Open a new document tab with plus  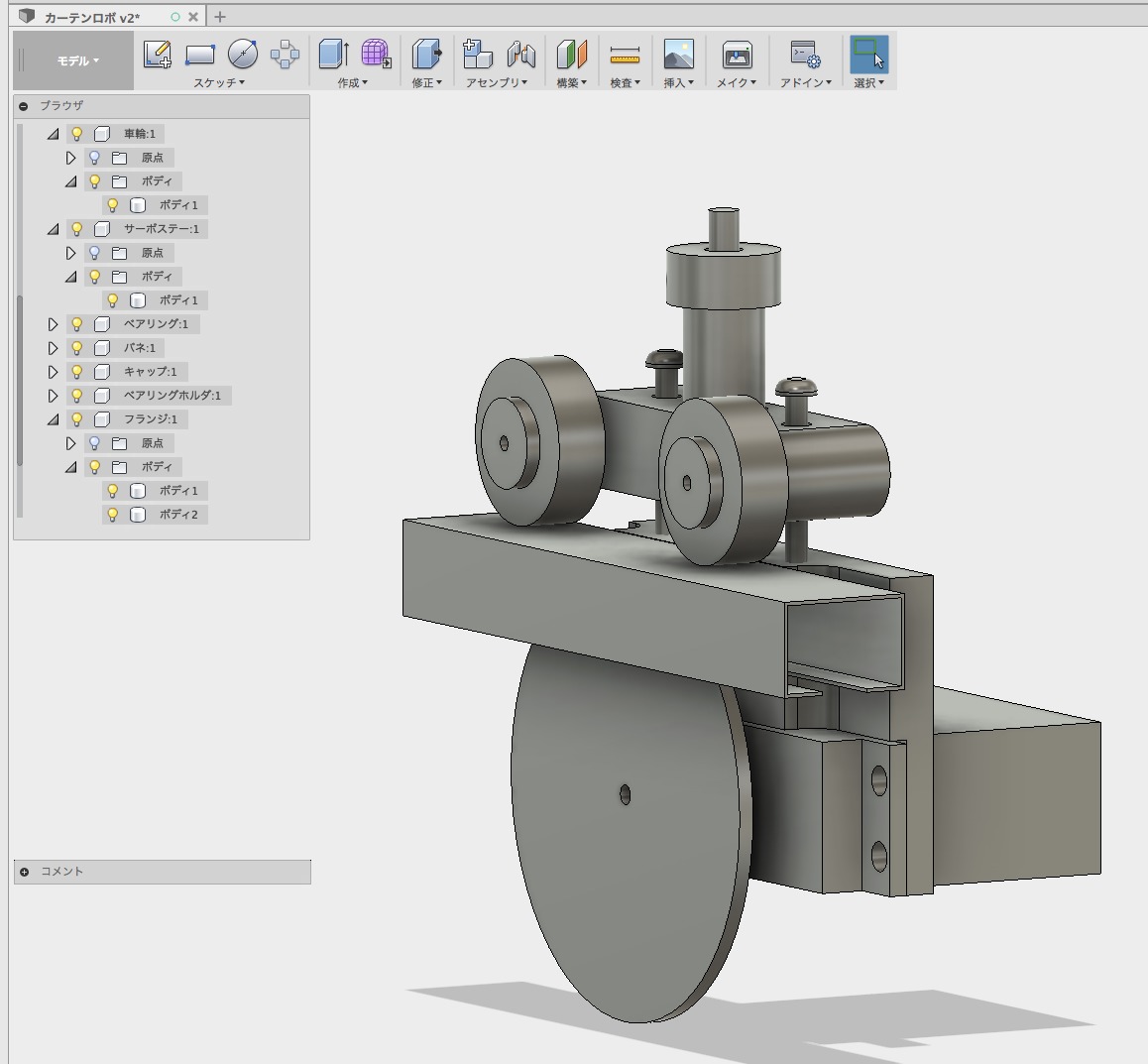(x=220, y=17)
